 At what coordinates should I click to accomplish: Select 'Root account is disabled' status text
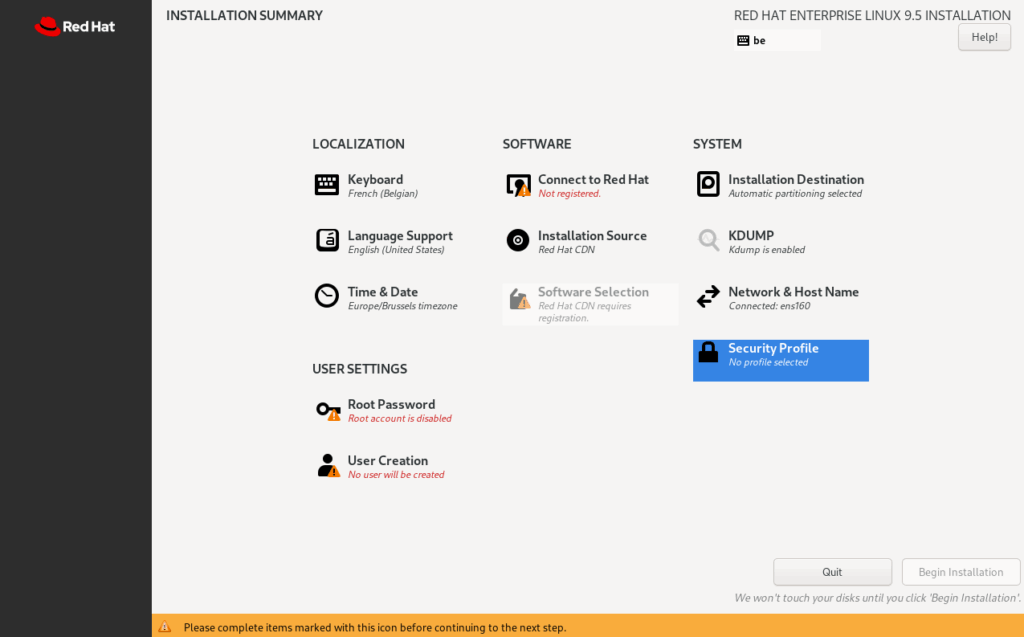399,419
